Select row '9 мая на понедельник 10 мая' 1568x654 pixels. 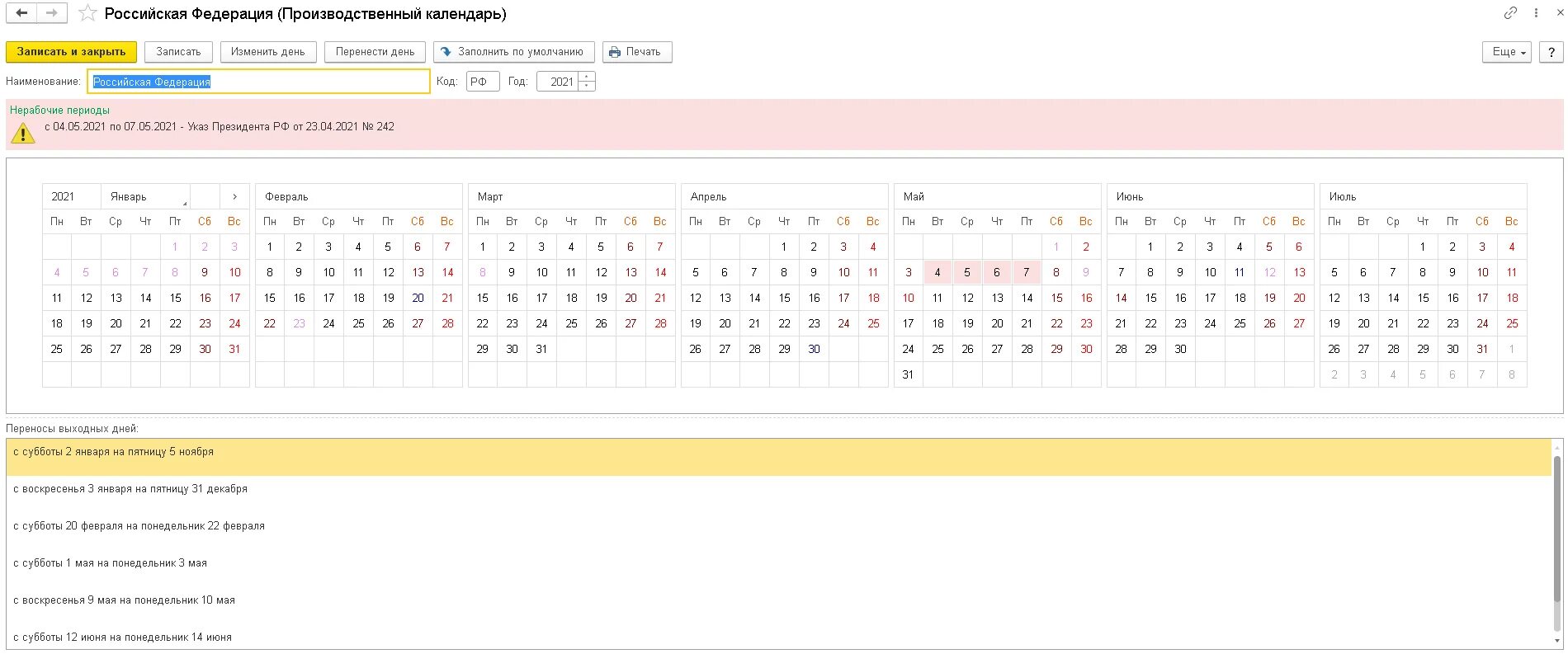coord(779,605)
